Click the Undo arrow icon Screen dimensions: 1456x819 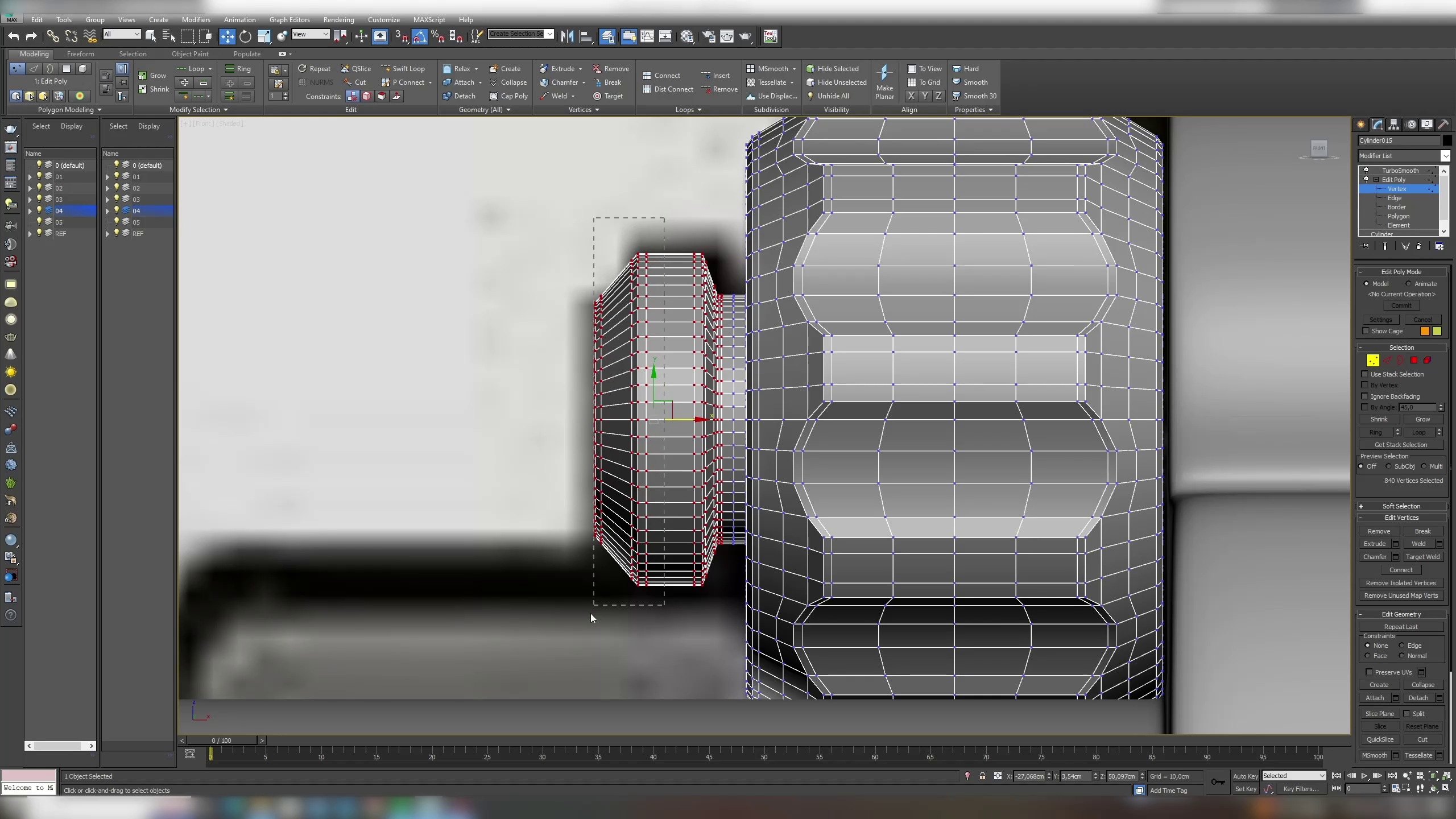coord(14,36)
